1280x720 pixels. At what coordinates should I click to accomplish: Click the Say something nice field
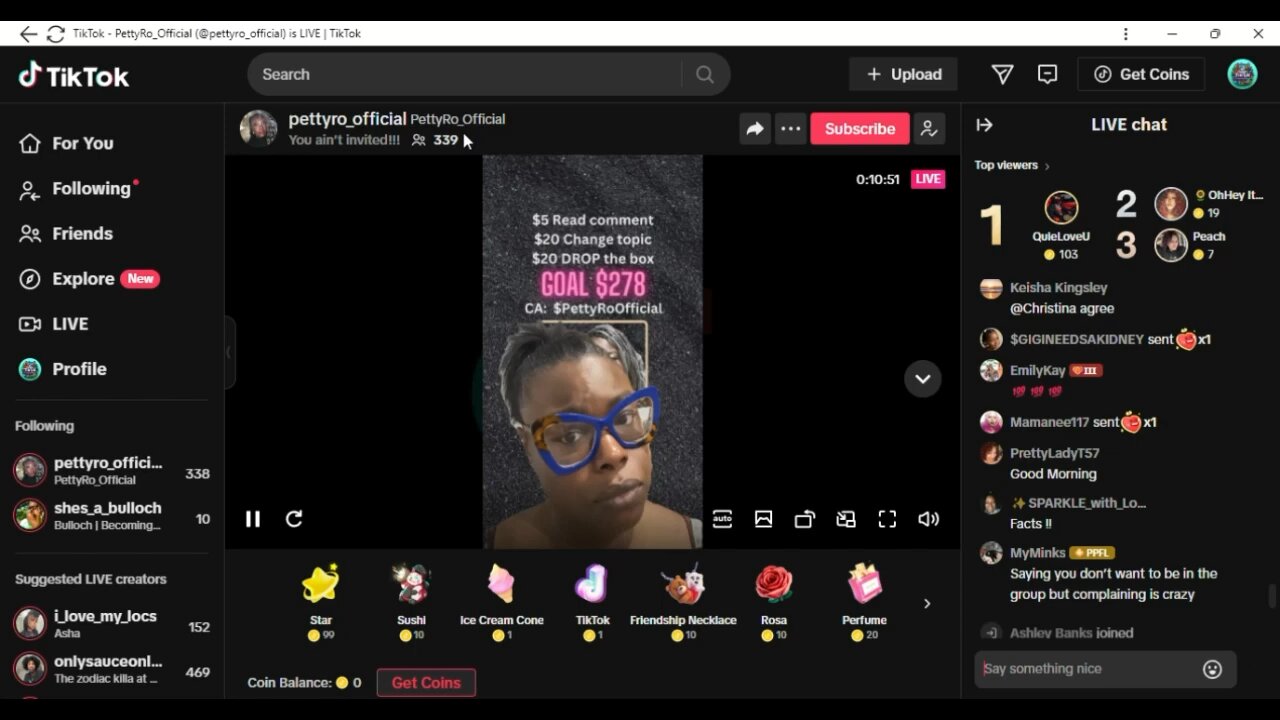[x=1087, y=669]
